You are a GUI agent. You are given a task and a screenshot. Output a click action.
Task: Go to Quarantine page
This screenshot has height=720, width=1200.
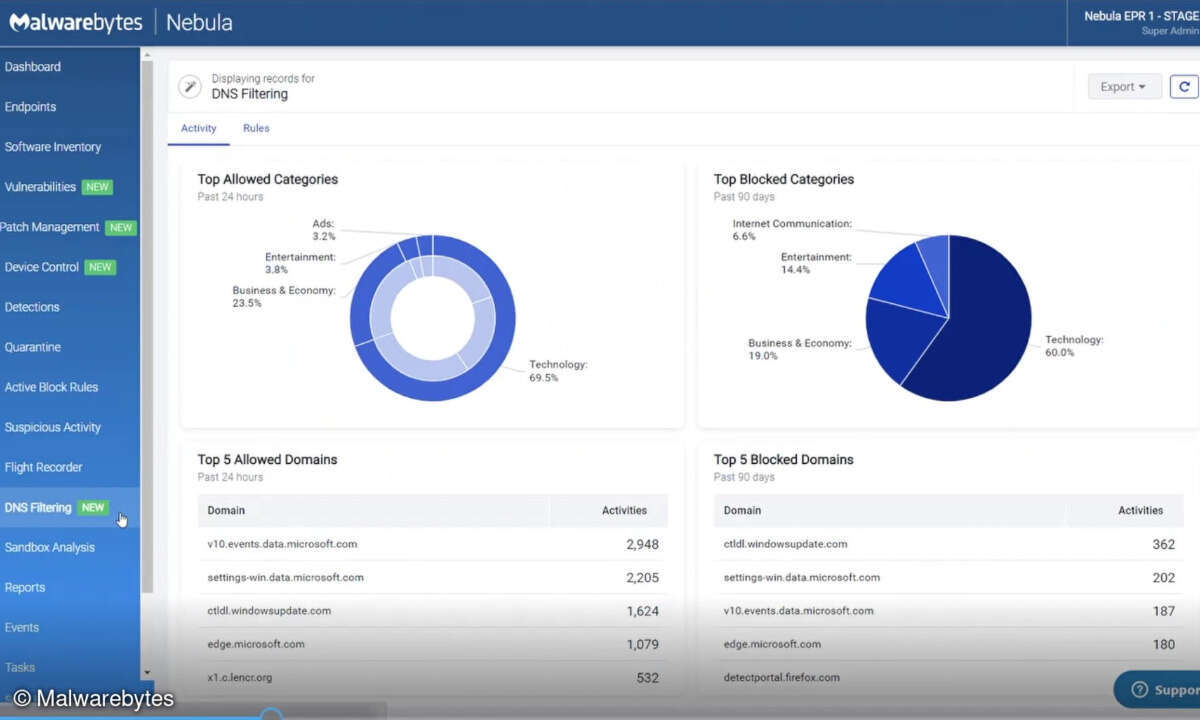click(x=33, y=347)
